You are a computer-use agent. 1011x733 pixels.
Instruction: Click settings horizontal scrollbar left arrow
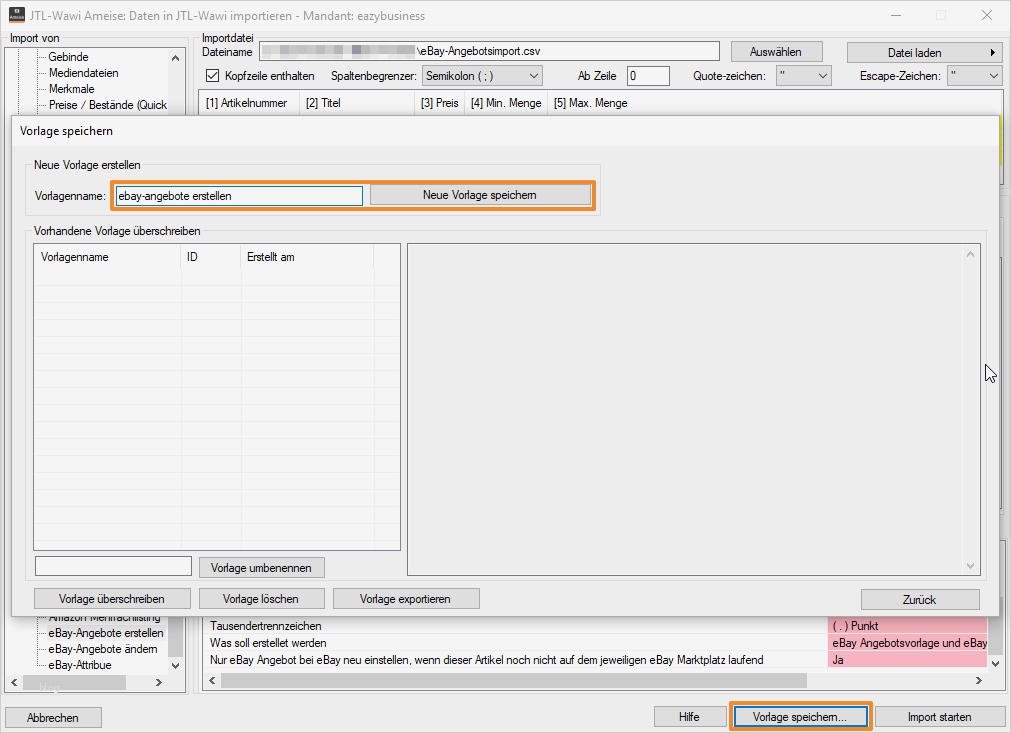tap(212, 680)
